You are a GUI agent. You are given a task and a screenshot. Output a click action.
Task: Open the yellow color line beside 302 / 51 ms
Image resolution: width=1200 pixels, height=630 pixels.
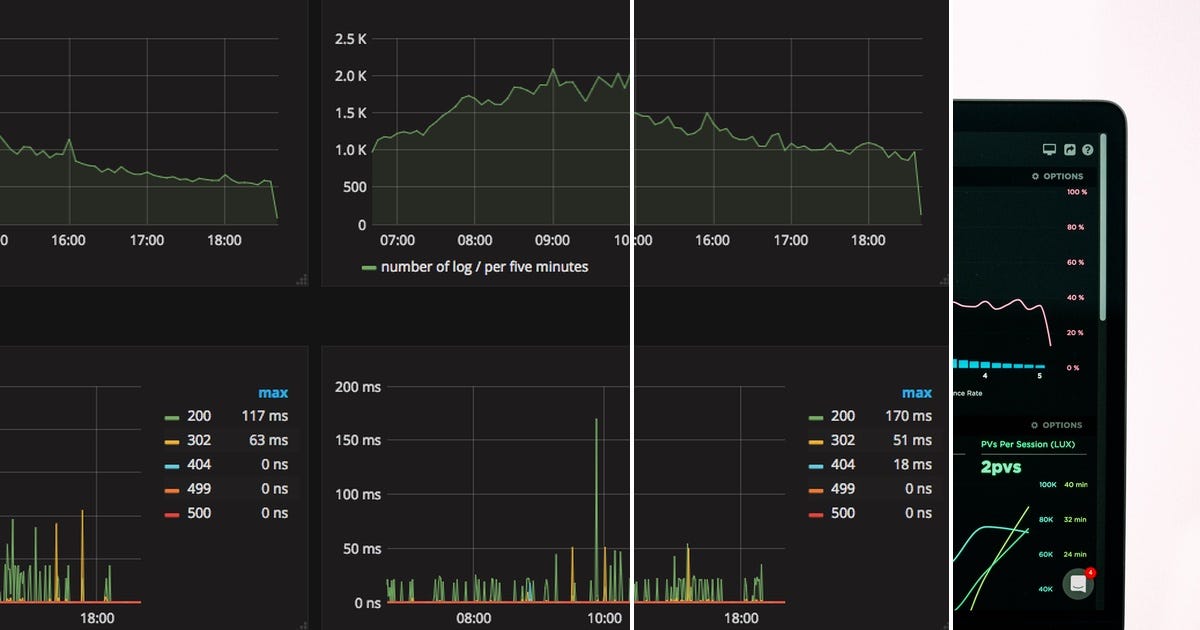coord(815,441)
